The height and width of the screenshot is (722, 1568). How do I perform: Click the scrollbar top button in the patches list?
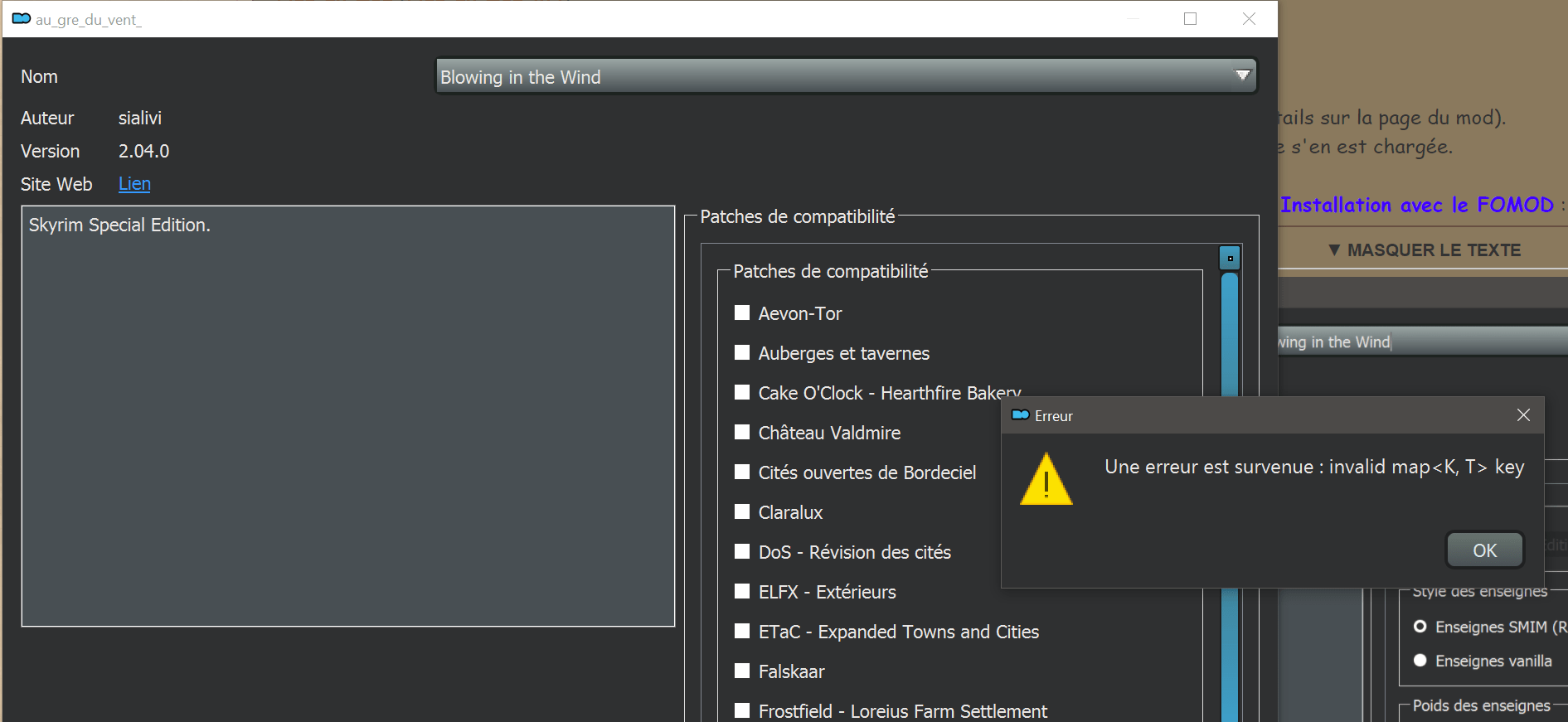pyautogui.click(x=1230, y=259)
